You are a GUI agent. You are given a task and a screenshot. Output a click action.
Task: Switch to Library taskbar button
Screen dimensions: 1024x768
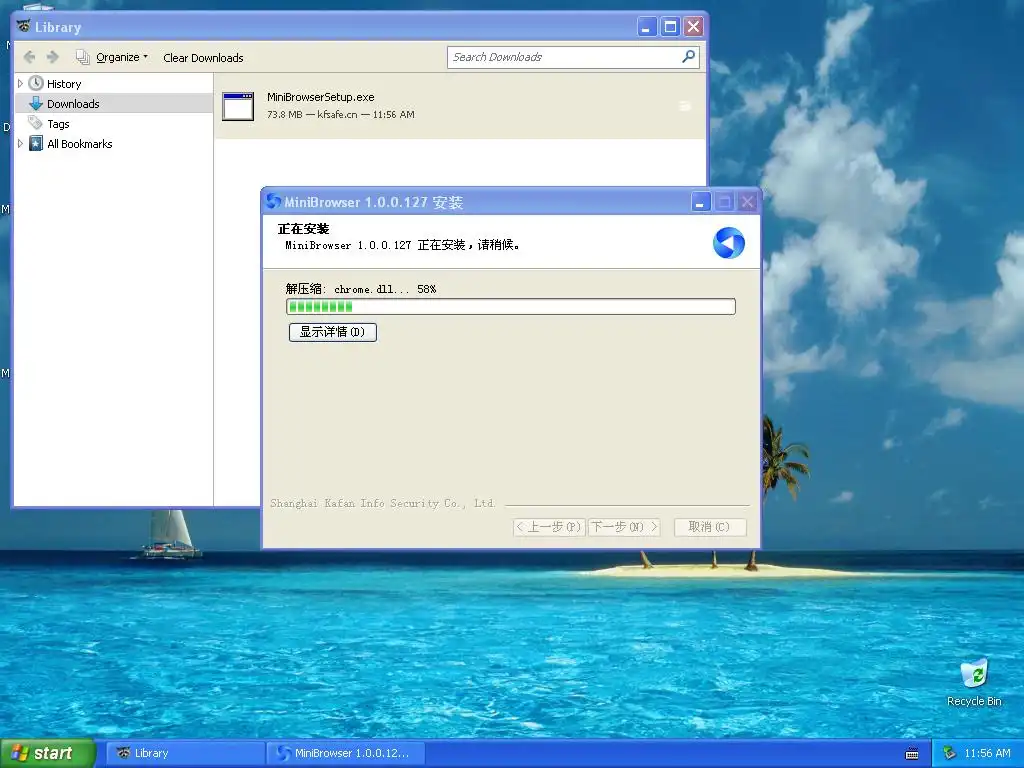click(x=185, y=754)
